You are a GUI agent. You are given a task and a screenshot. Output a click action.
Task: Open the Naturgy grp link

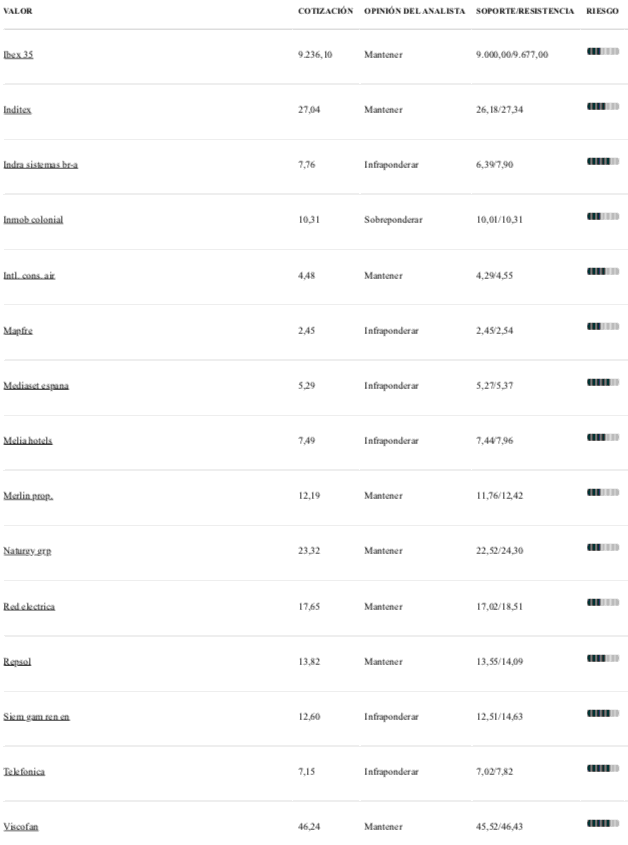(x=27, y=550)
